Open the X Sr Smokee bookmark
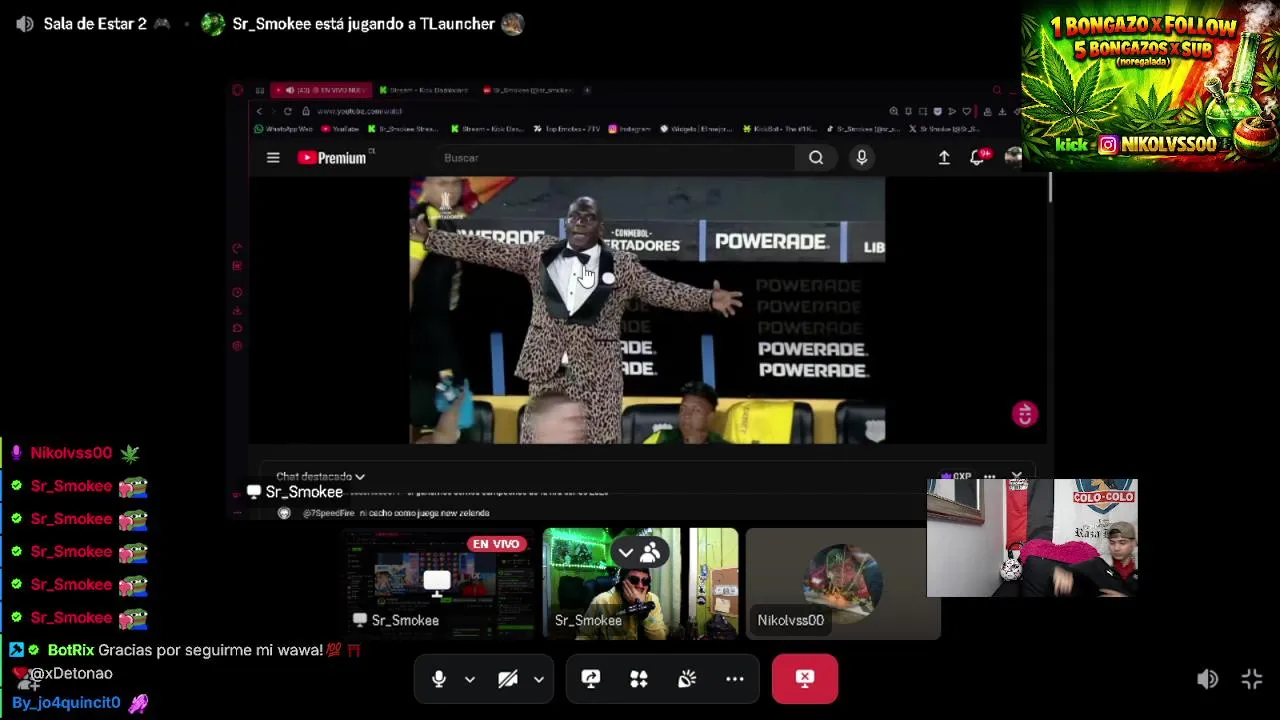Screen dimensions: 1280x720 tap(943, 129)
